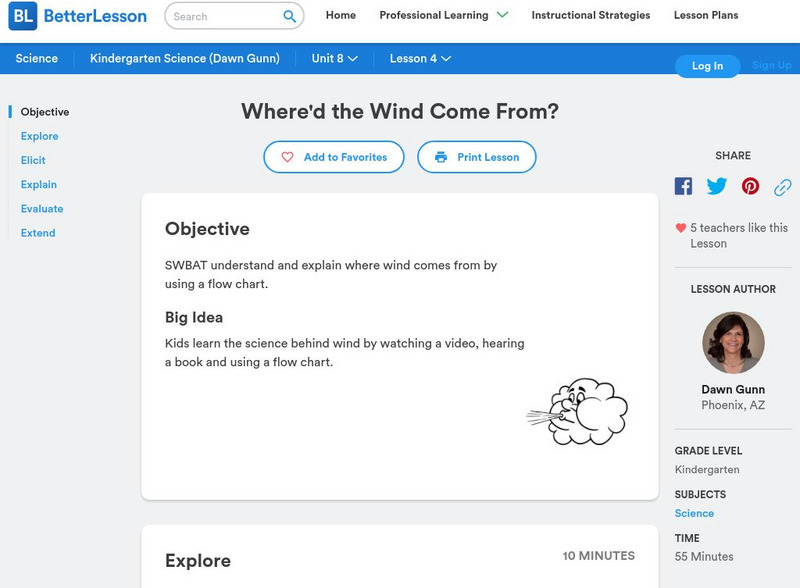
Task: Click the wind cloud cartoon image
Action: [x=577, y=411]
